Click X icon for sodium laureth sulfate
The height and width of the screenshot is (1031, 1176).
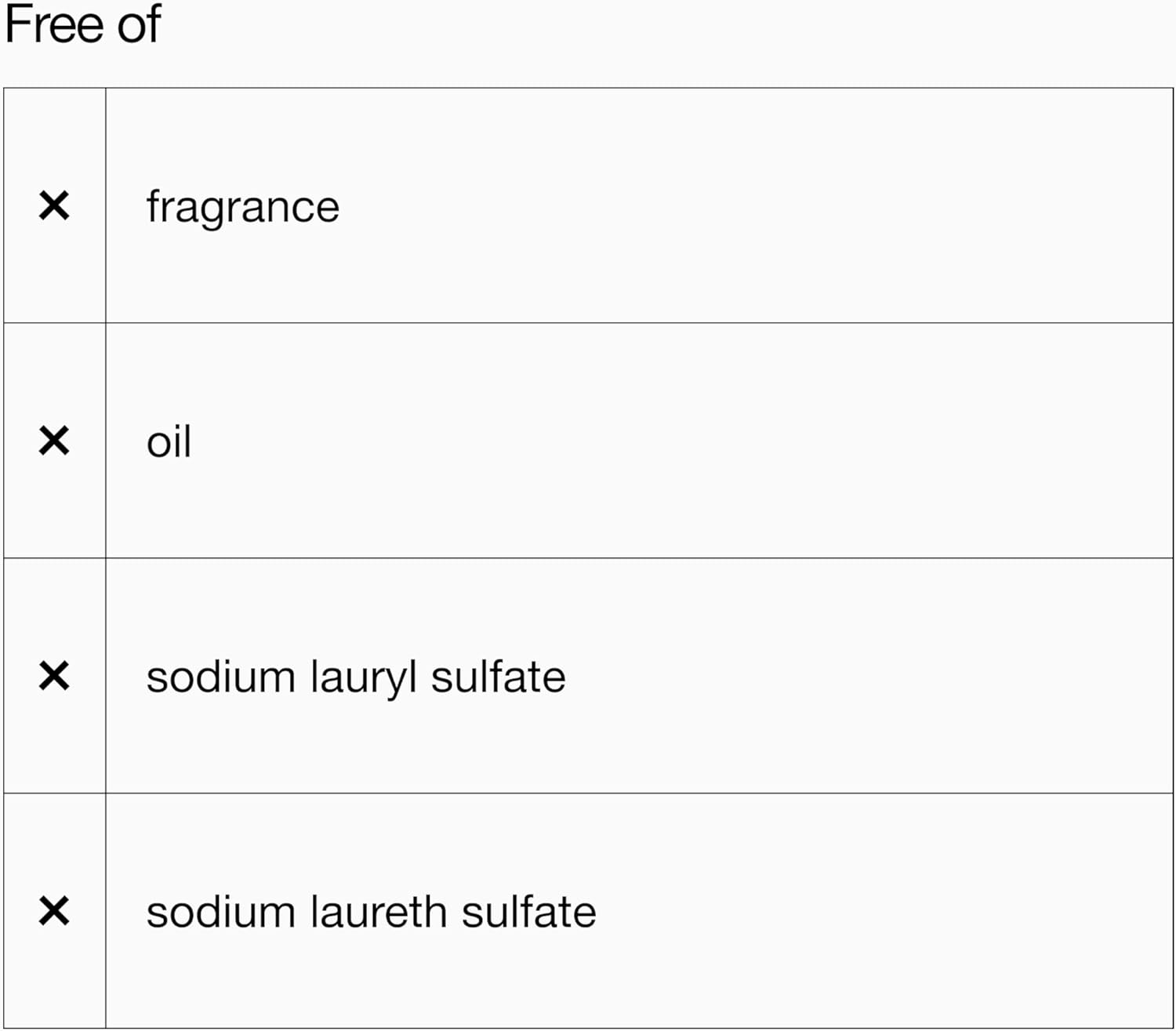54,911
